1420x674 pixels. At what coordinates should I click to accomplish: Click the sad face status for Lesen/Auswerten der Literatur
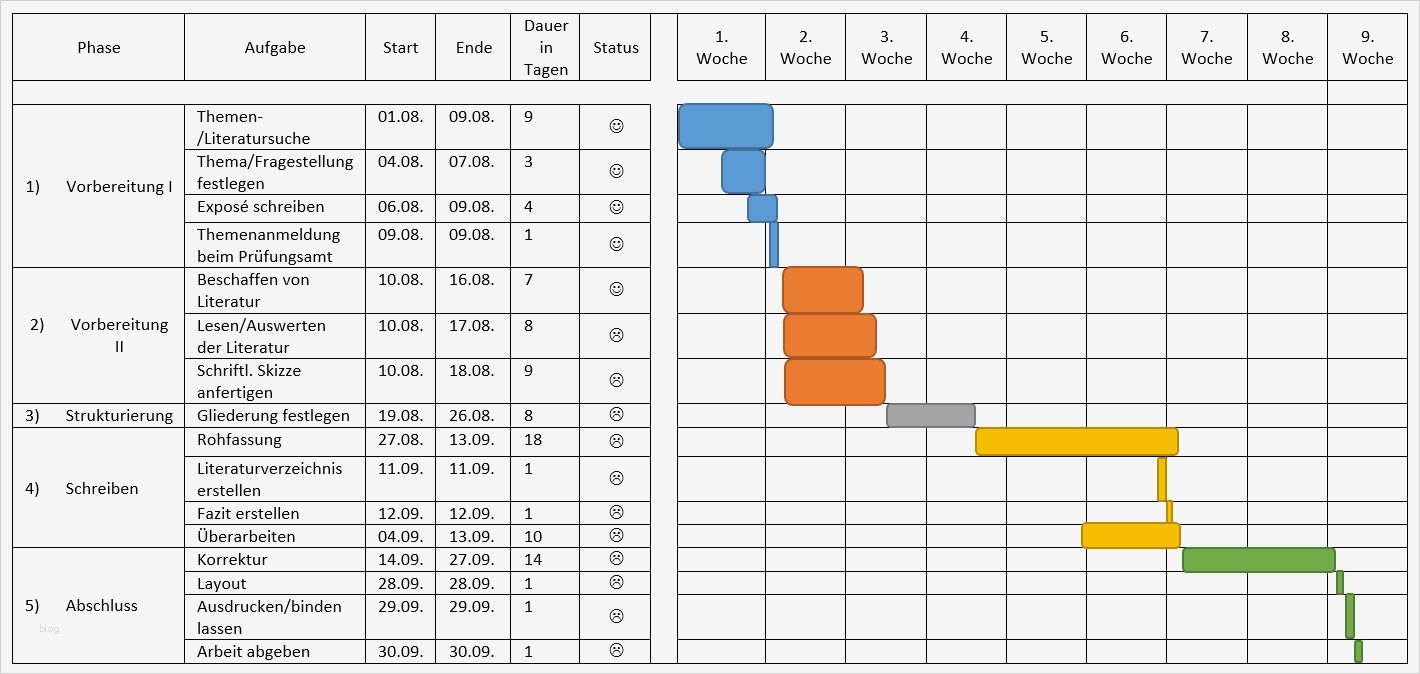616,335
